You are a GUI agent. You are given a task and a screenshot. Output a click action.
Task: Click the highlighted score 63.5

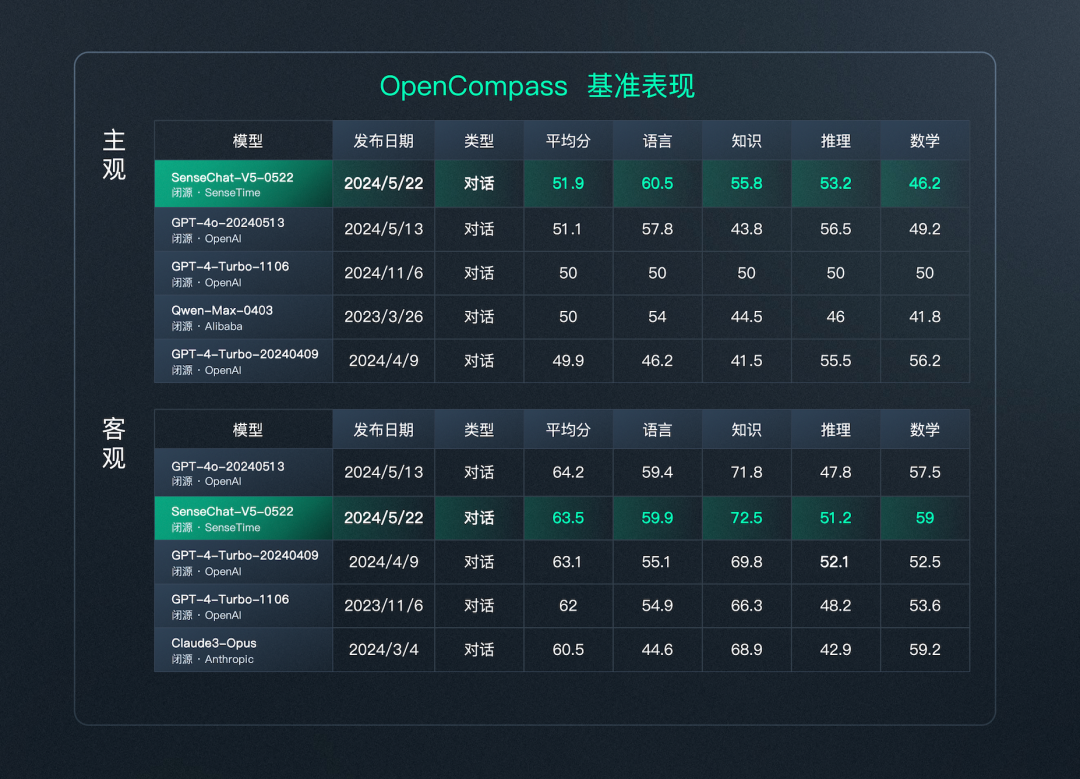click(x=568, y=518)
